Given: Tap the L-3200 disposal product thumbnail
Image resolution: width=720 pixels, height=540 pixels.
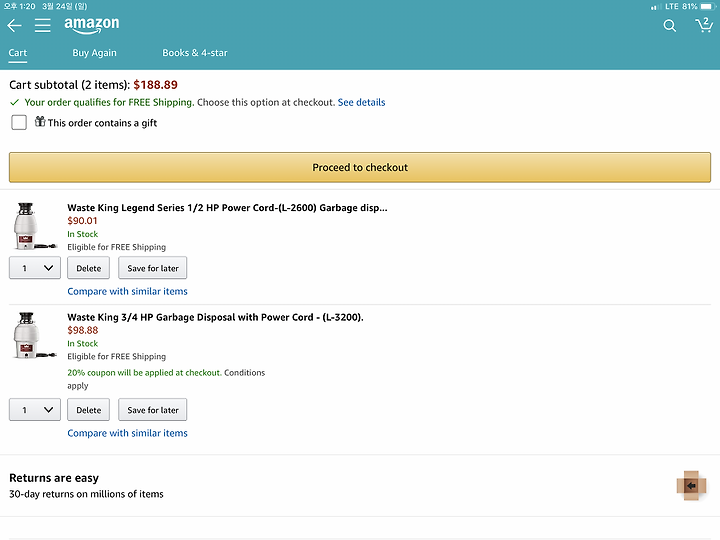Looking at the screenshot, I should pos(34,336).
